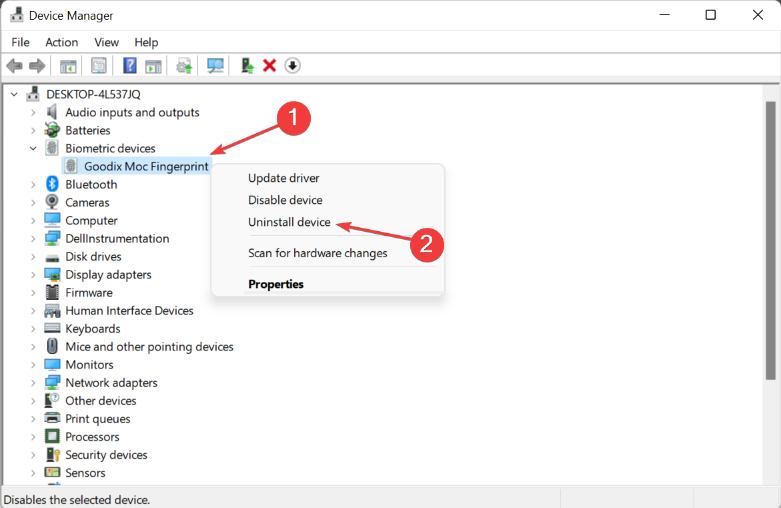Select the Monitors label
781x508 pixels.
pyautogui.click(x=89, y=365)
